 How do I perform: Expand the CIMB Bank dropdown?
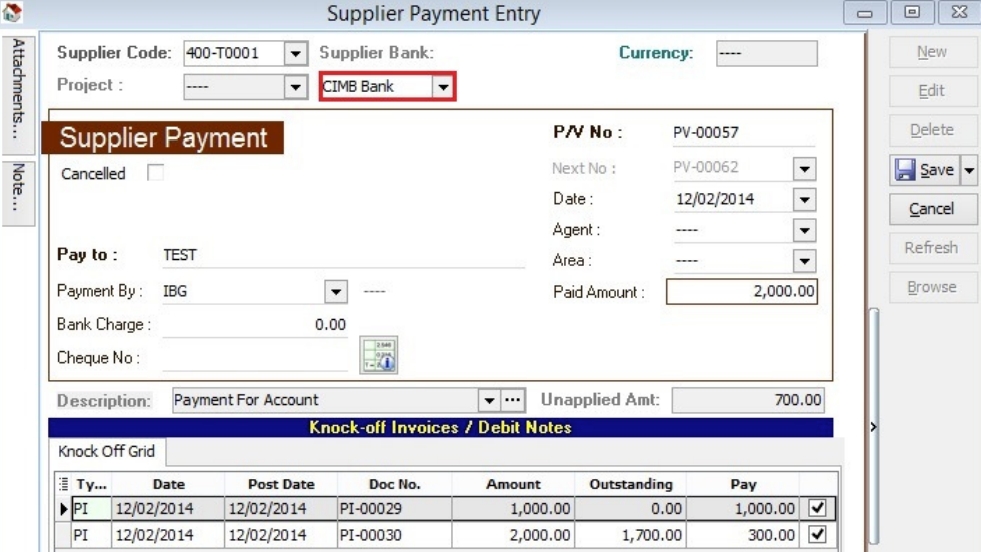click(x=442, y=87)
